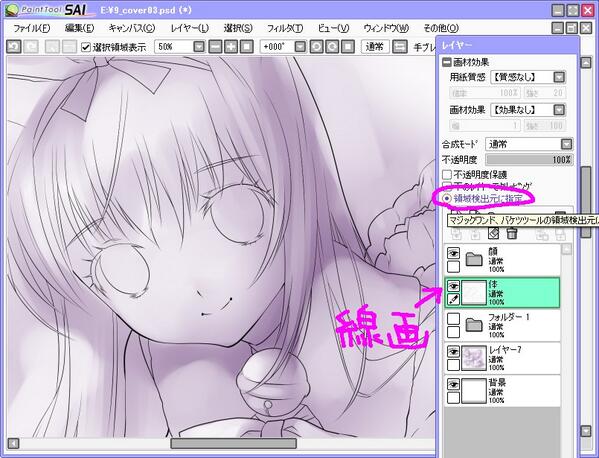Viewport: 599px width, 458px height.
Task: Toggle the lower link box on 顔 folder
Action: [x=453, y=267]
